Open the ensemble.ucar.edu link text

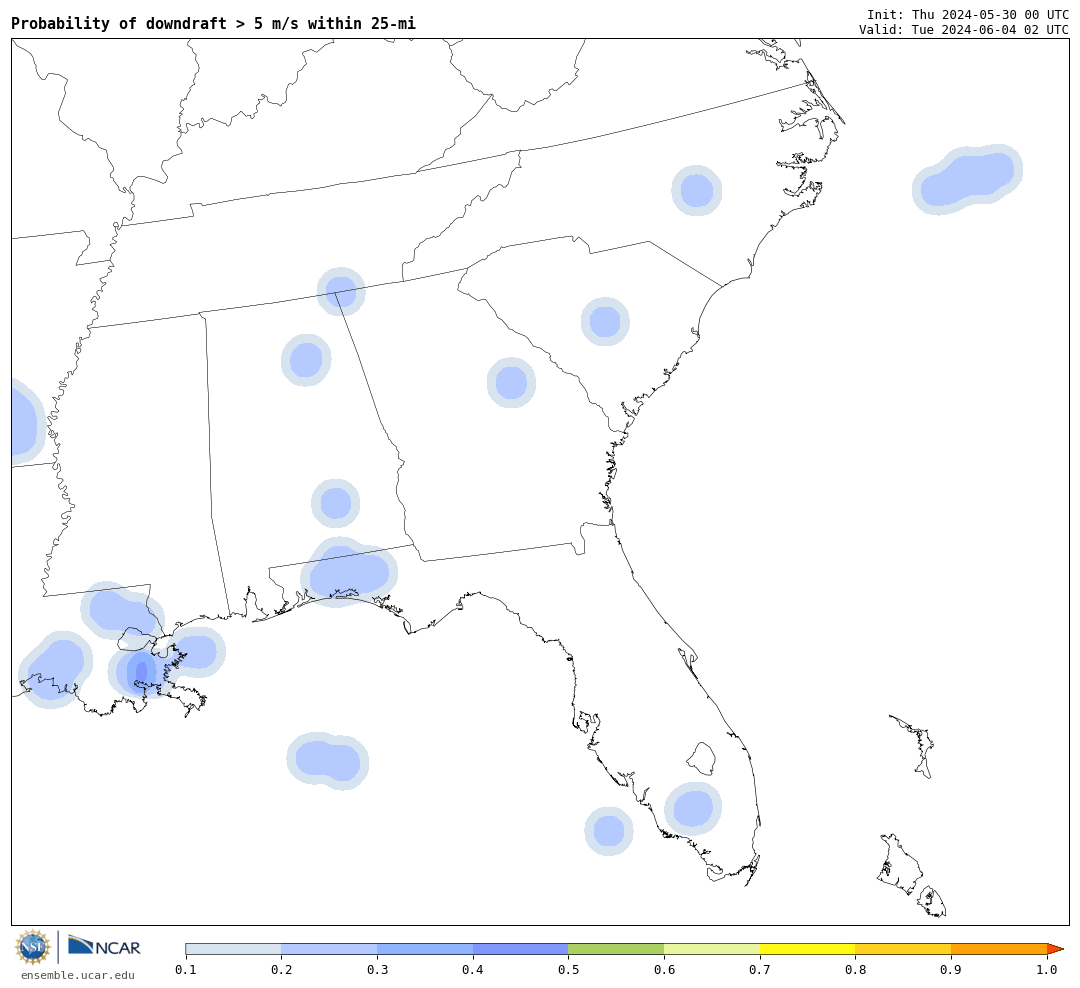(x=78, y=975)
